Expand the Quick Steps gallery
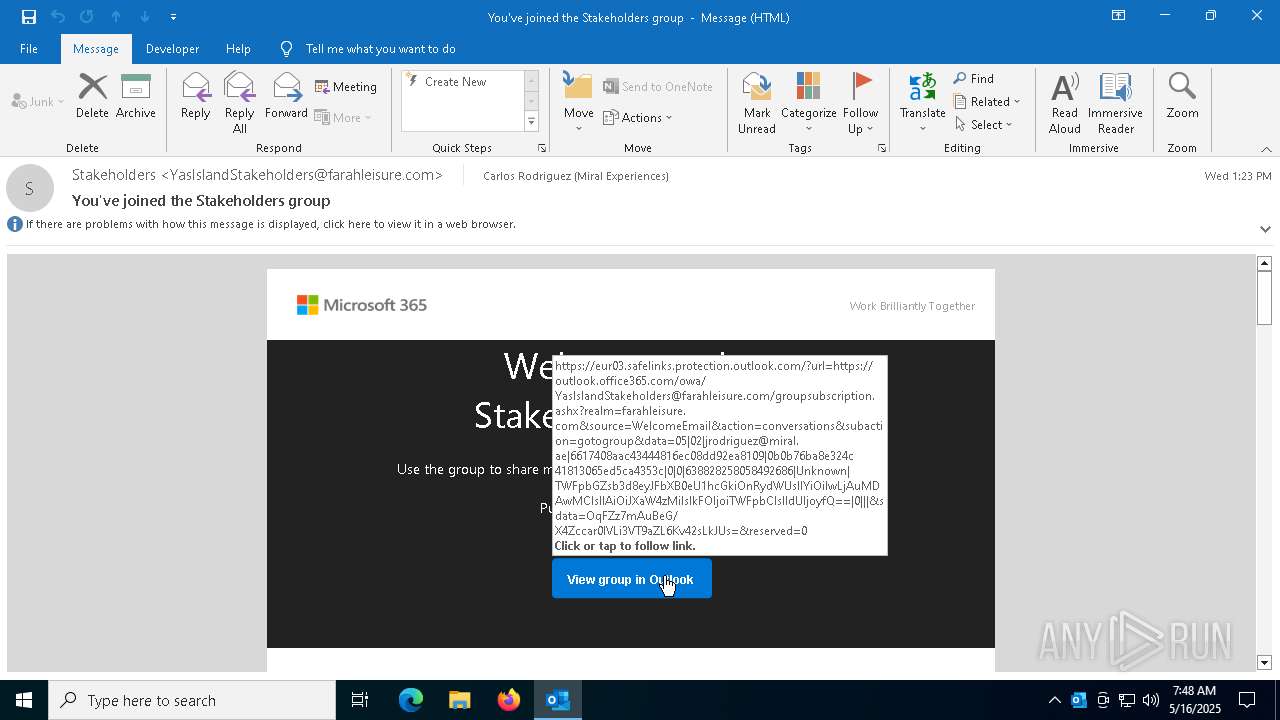 (531, 122)
